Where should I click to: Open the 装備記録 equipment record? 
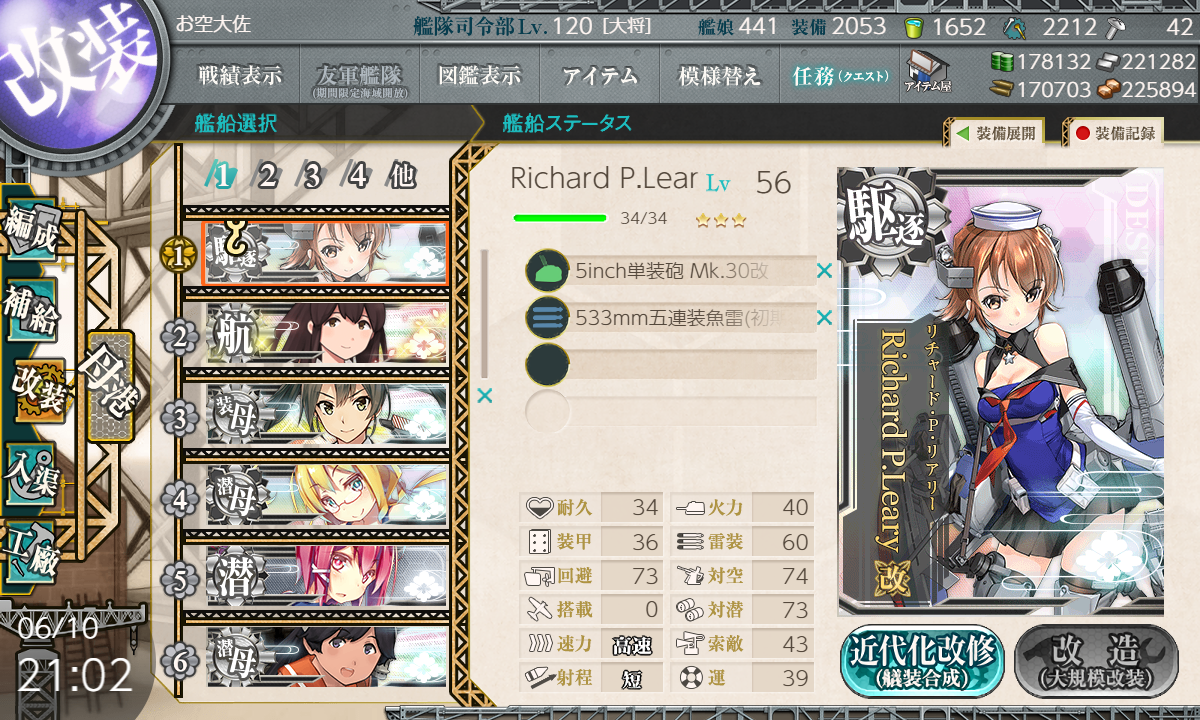pos(1115,133)
